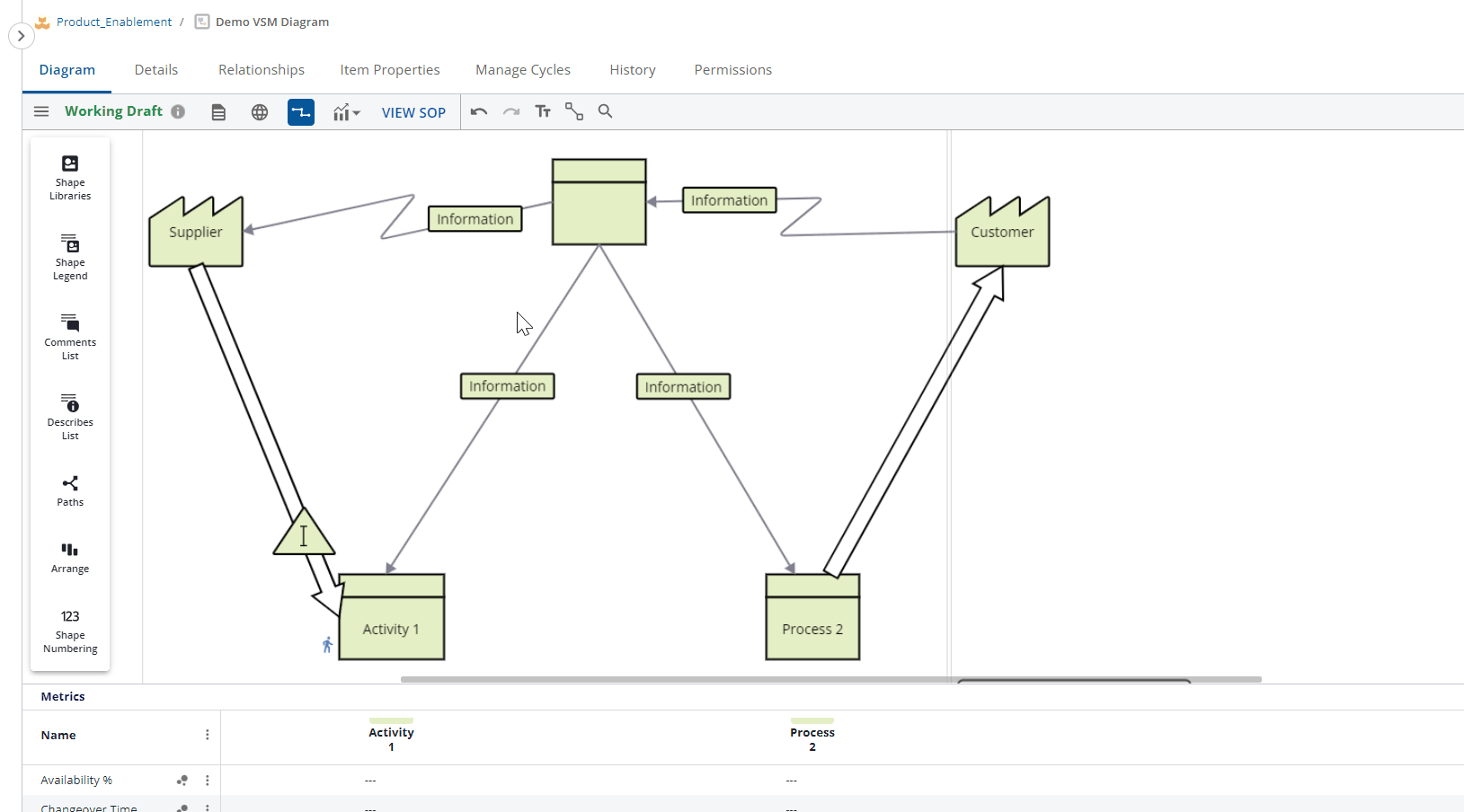Viewport: 1464px width, 812px height.
Task: Click the search magnifier icon
Action: tap(606, 111)
